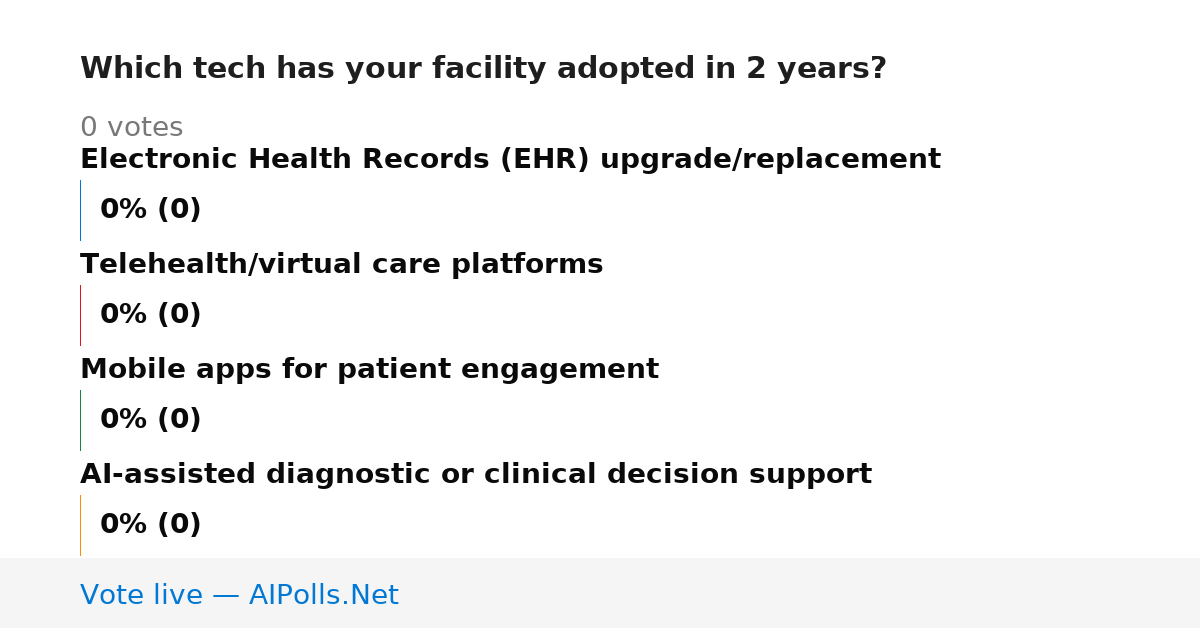1200x628 pixels.
Task: Click the AIPolls.Net site name in footer
Action: click(323, 596)
